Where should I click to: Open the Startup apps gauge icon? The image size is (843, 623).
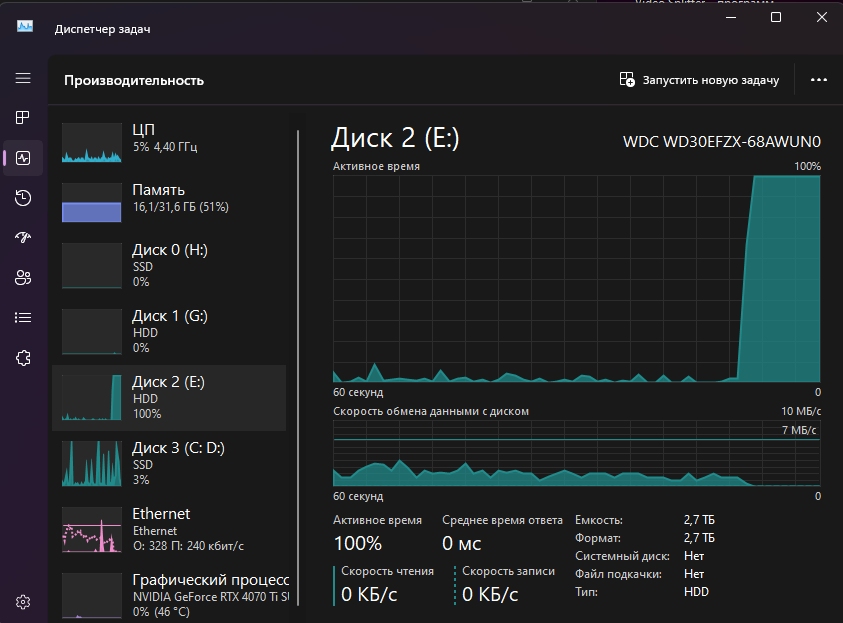click(x=23, y=238)
